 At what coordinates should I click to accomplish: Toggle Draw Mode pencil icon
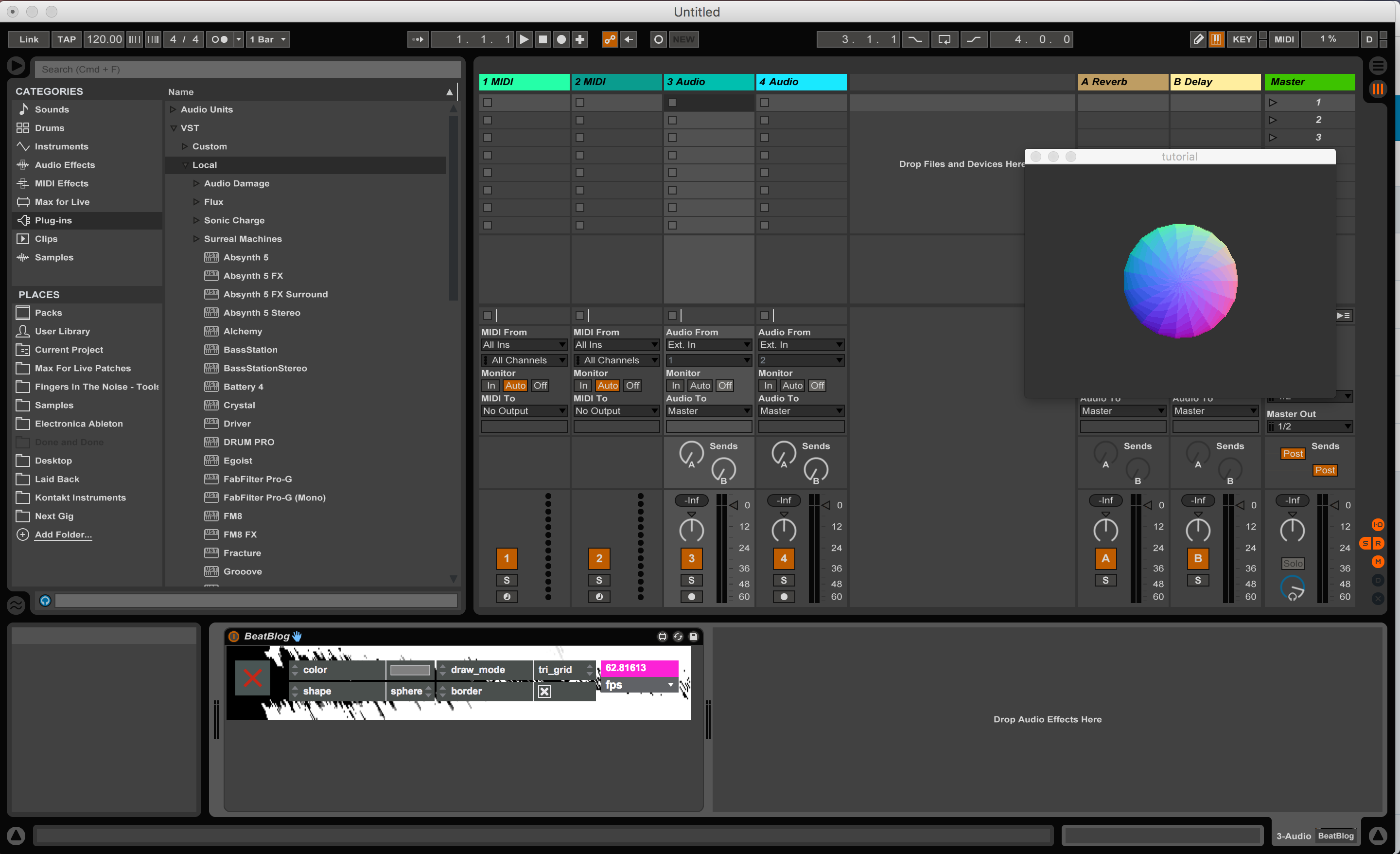pos(1198,39)
